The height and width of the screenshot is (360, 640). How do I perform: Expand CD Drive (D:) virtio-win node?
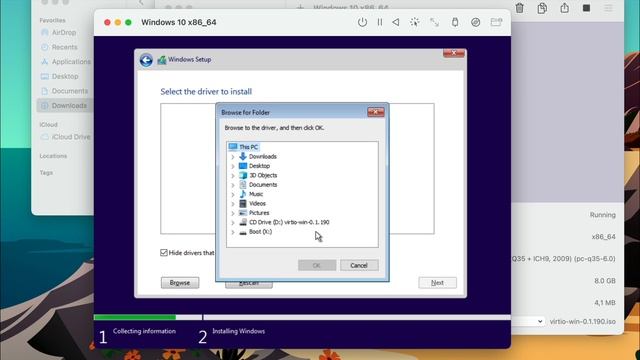point(233,222)
